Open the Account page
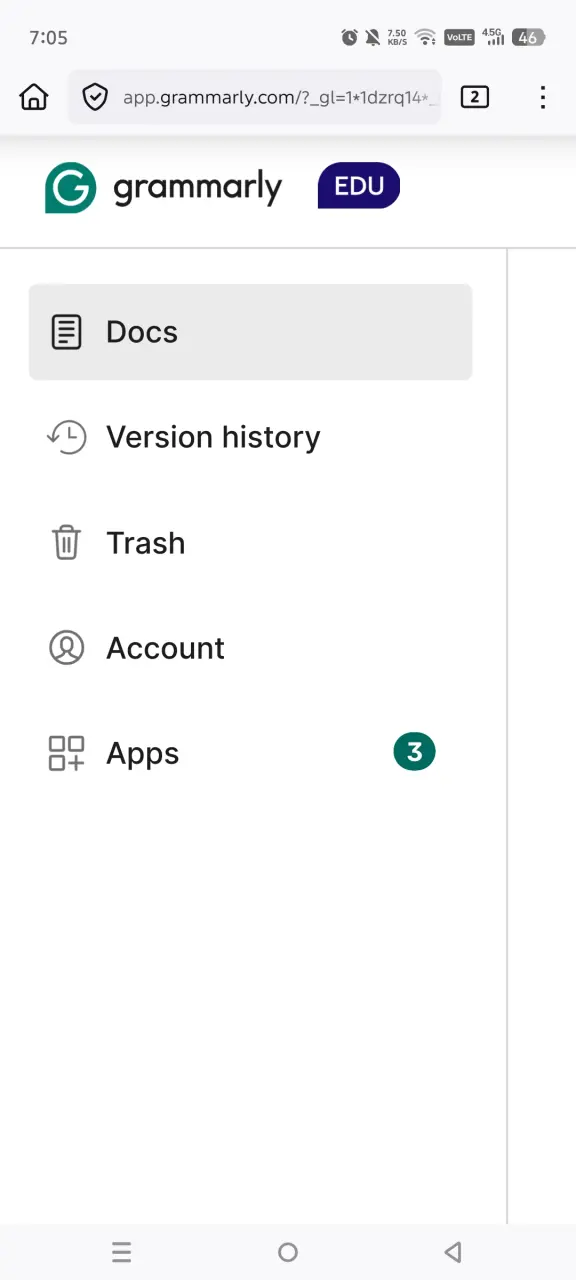The image size is (576, 1280). tap(250, 648)
